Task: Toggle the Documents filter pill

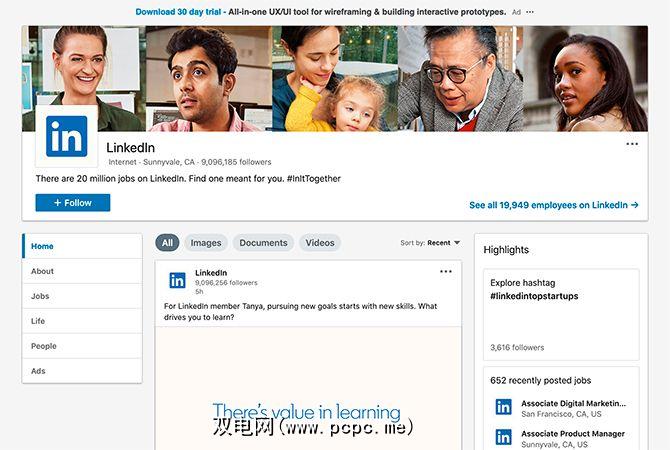Action: coord(263,243)
